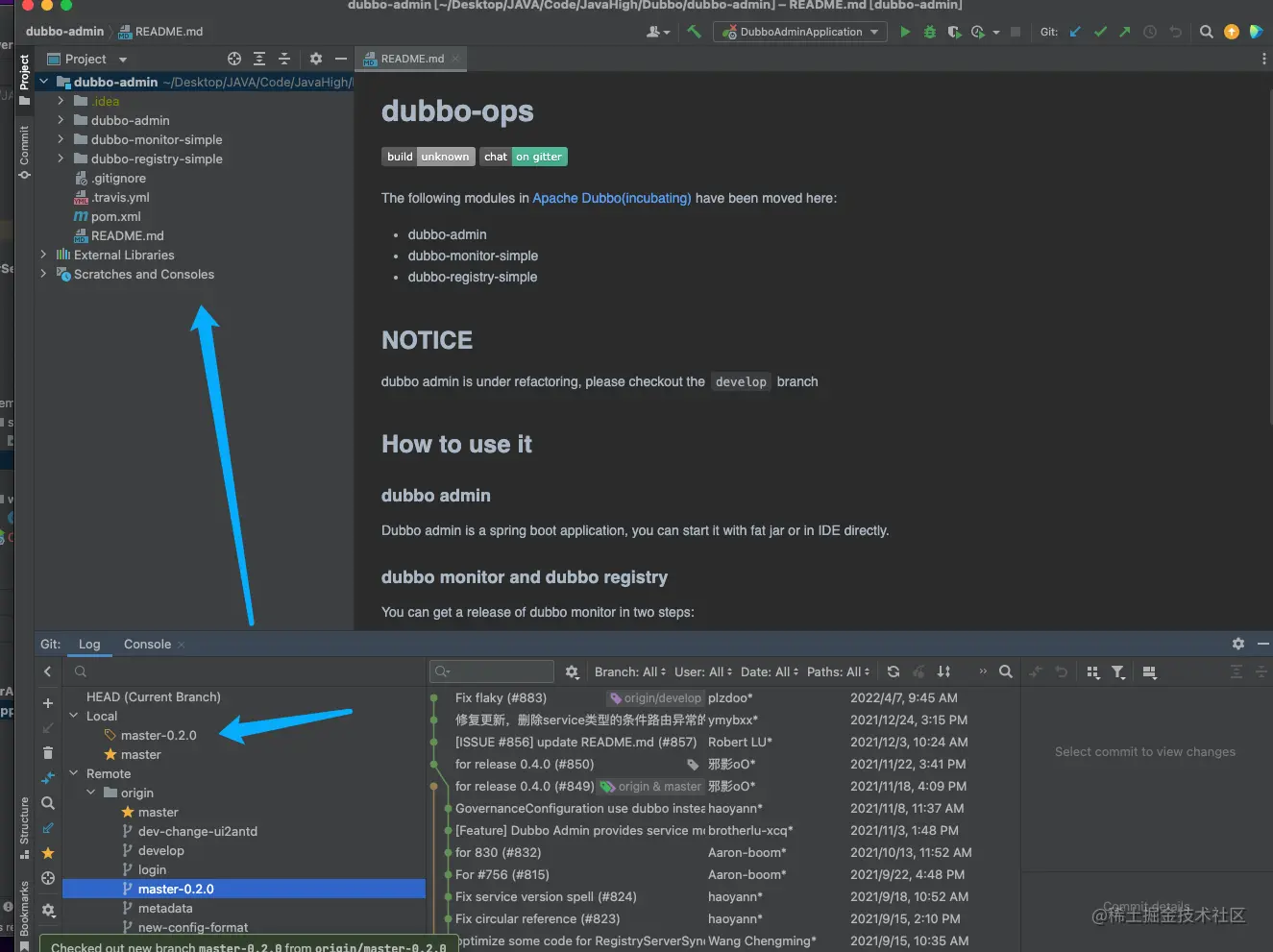Open Project panel gear options
This screenshot has width=1273, height=952.
coord(316,59)
